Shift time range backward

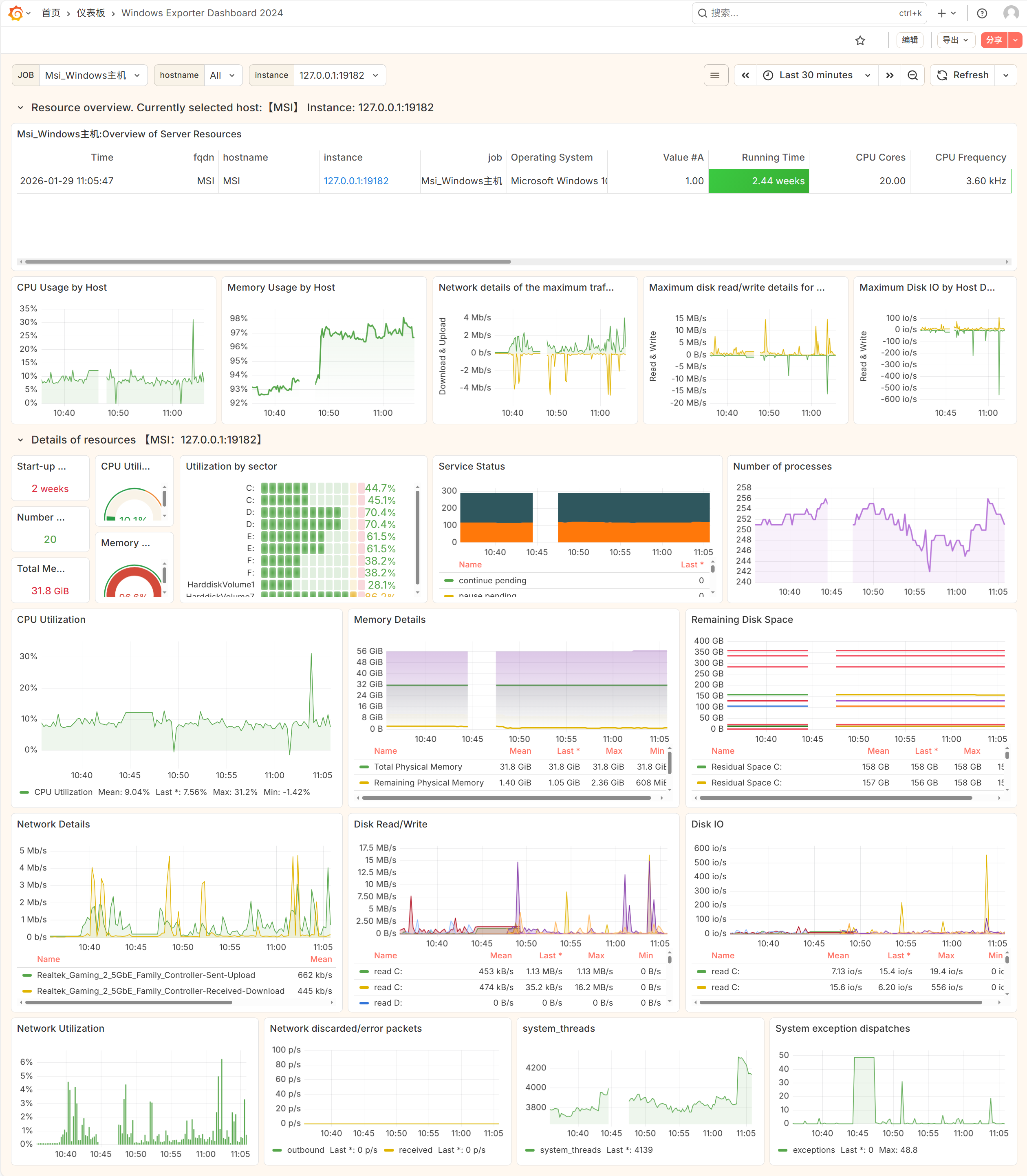745,75
